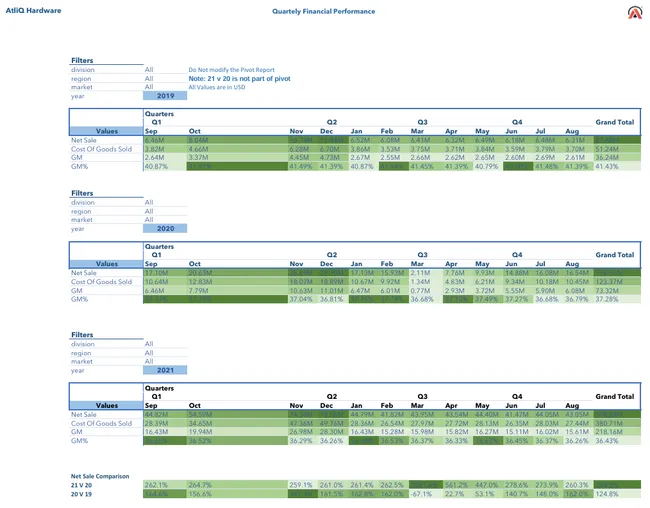The image size is (650, 508).
Task: Click 2020 Net Sale Mar cell 2.11M
Action: point(426,273)
